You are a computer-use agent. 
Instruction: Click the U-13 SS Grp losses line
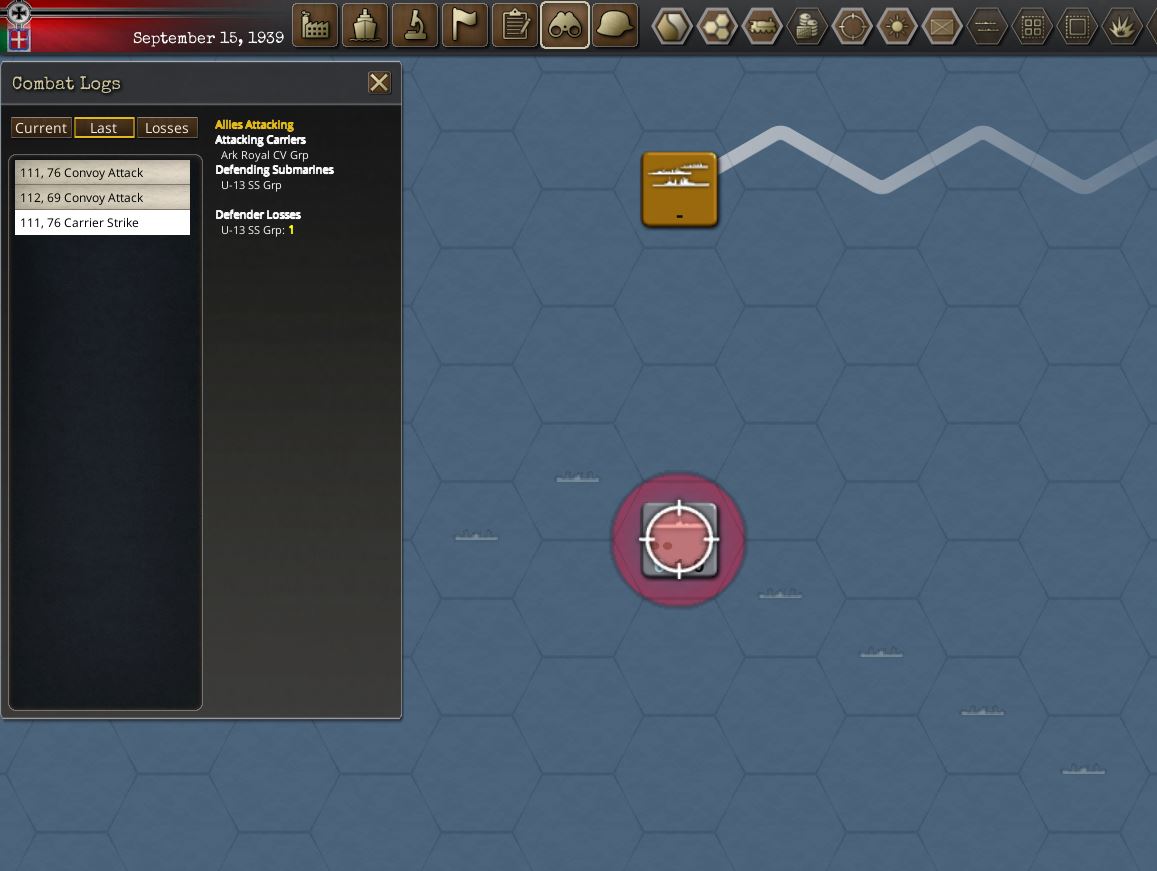[x=258, y=230]
